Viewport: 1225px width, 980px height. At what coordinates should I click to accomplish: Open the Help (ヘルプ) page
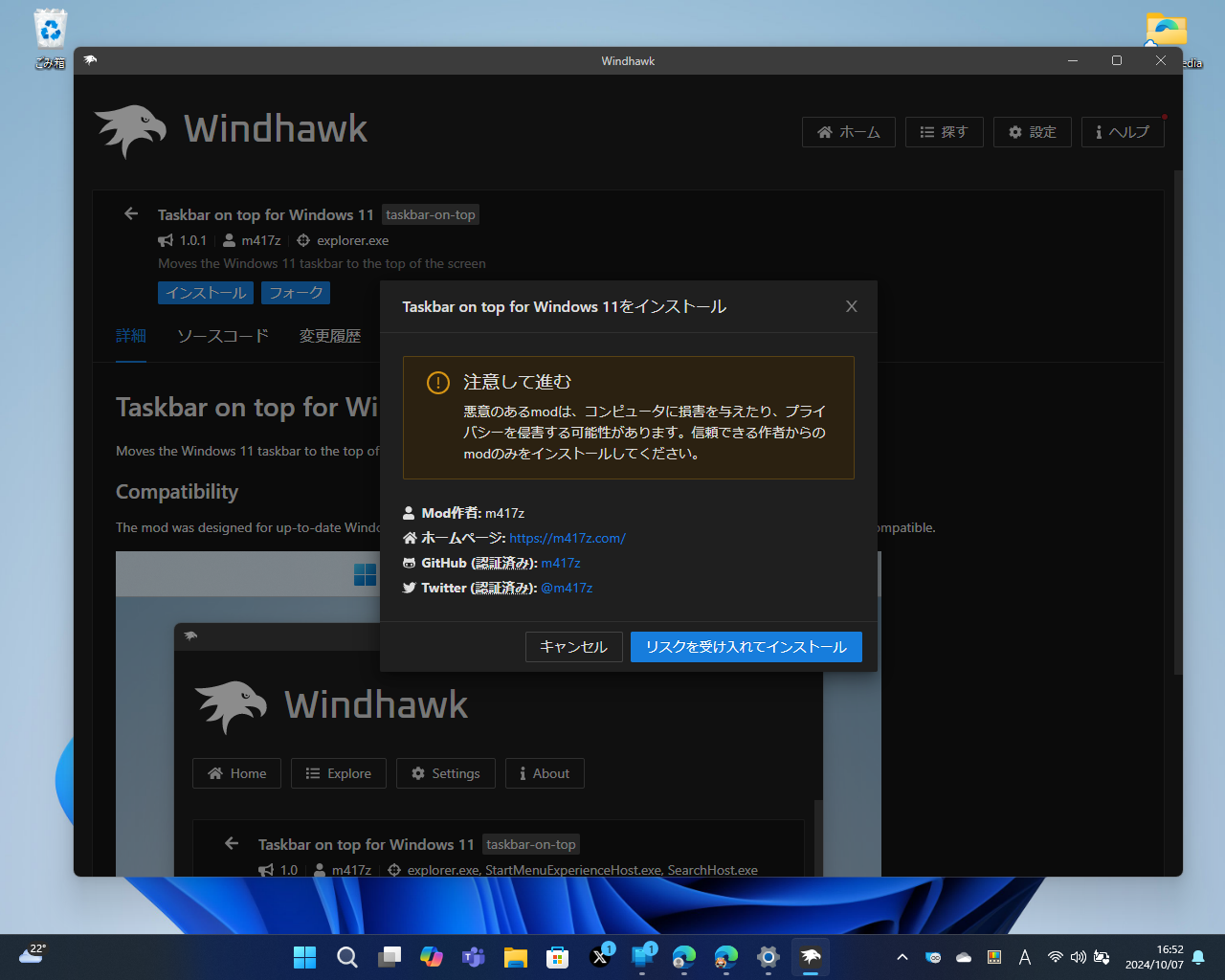pyautogui.click(x=1123, y=132)
